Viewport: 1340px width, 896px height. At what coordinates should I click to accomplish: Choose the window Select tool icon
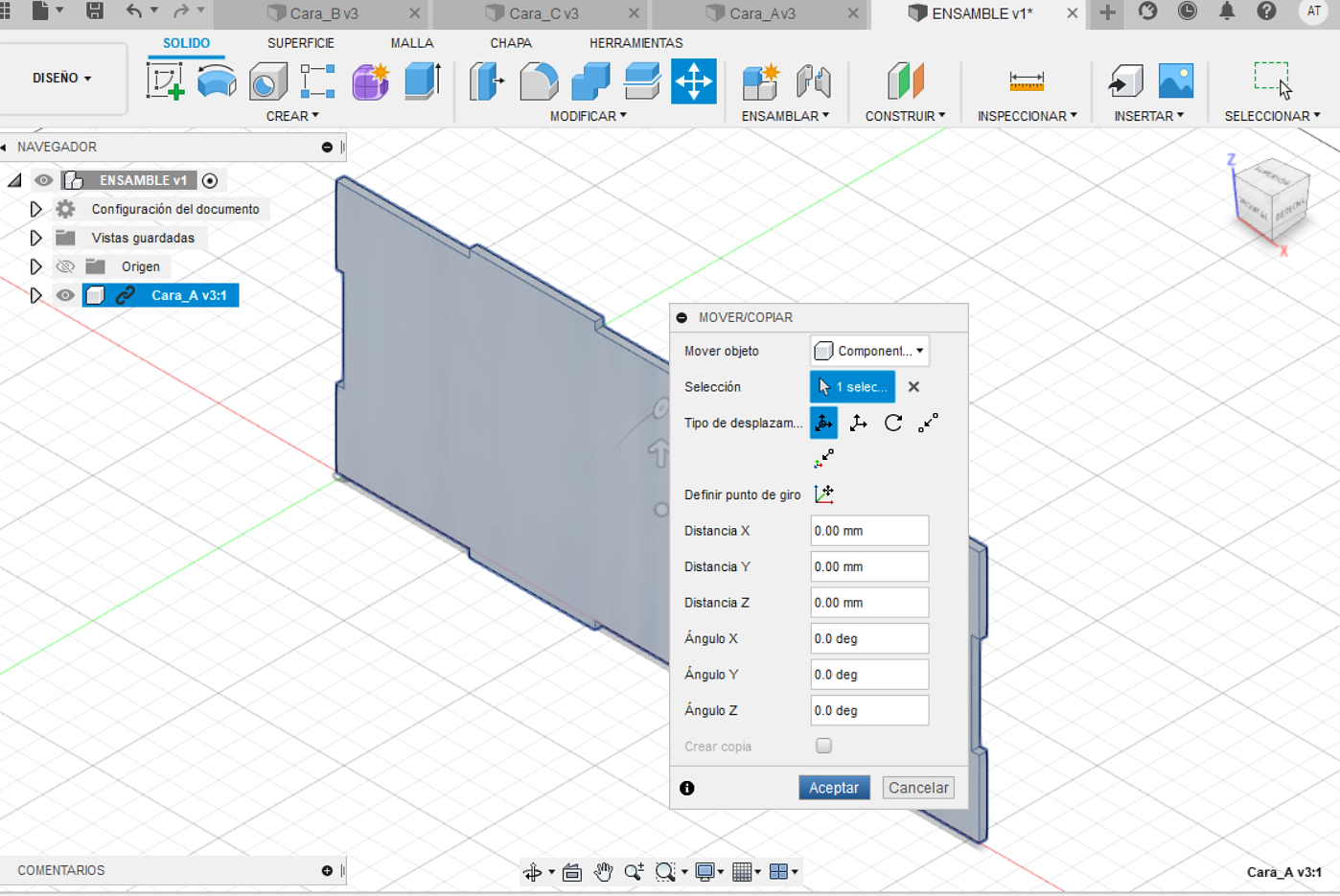coord(1273,81)
